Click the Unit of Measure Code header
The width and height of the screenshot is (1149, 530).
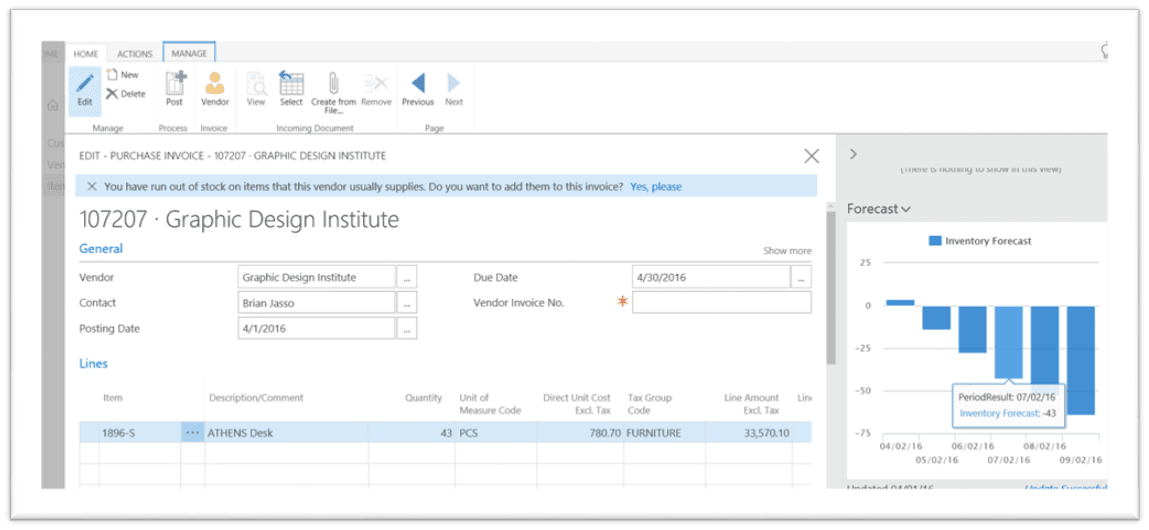[490, 404]
